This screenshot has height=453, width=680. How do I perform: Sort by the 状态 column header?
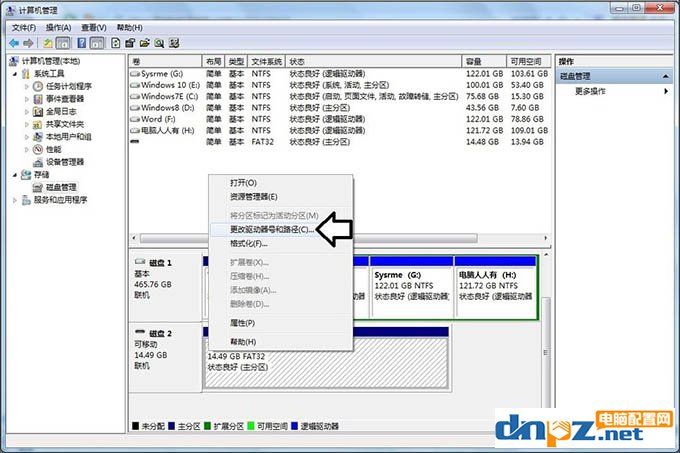click(x=373, y=62)
